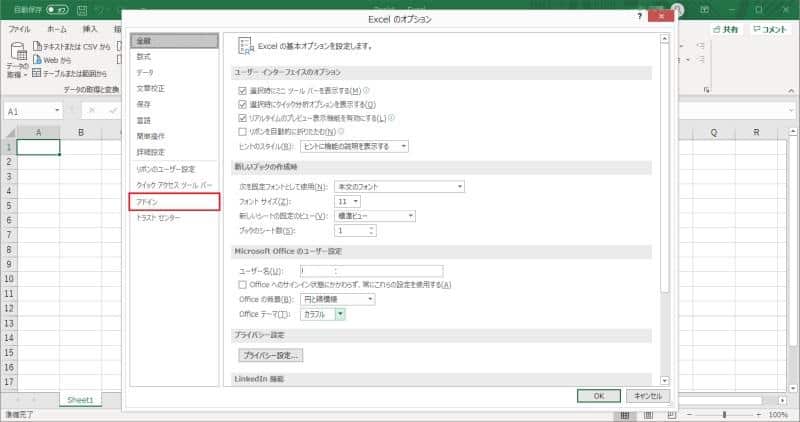800x422 pixels.
Task: Select row 17 header
Action: [x=9, y=381]
